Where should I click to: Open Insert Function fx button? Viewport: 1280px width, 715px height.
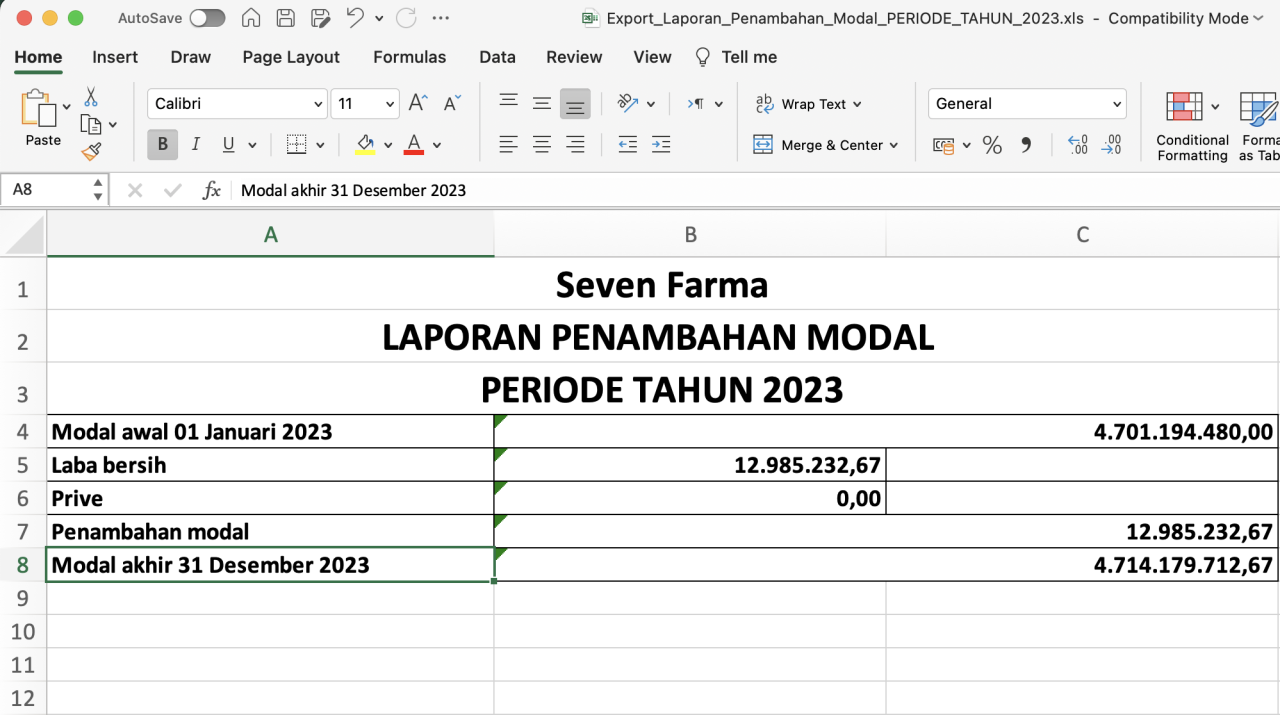(211, 190)
